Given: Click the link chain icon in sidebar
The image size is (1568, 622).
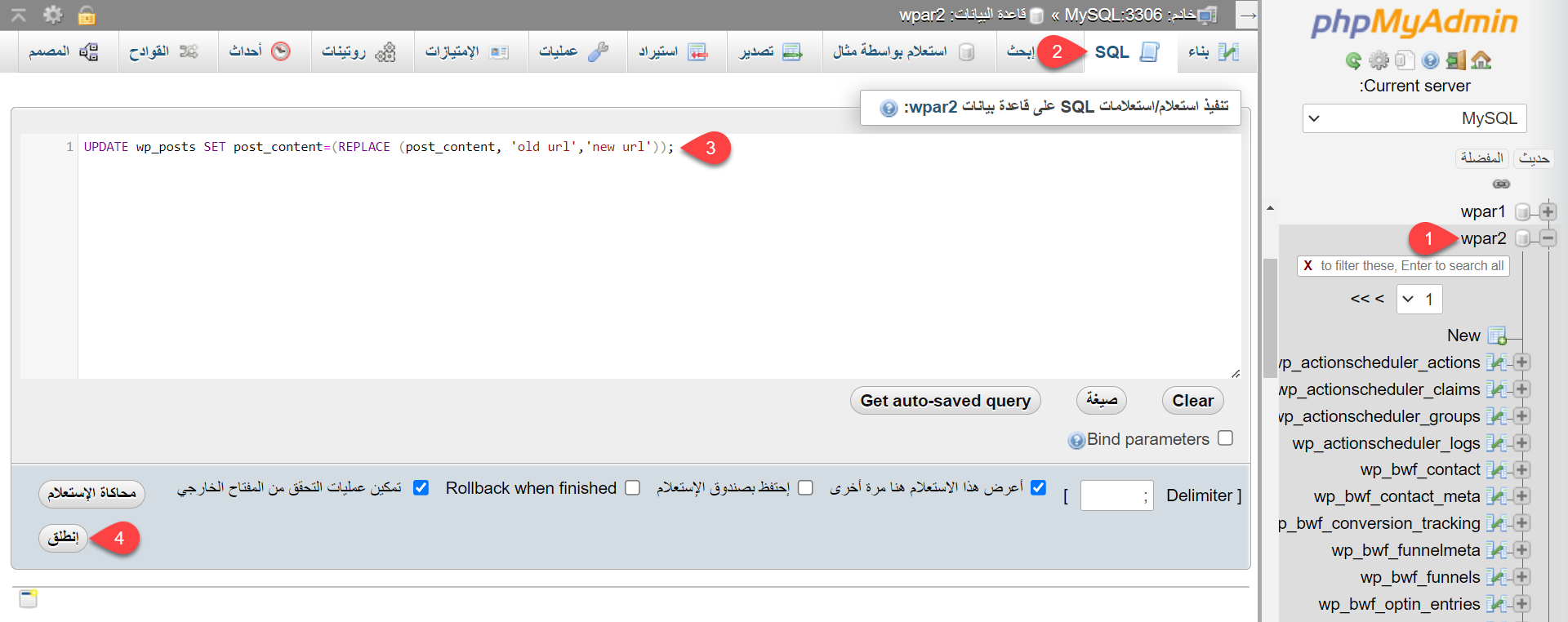Looking at the screenshot, I should (x=1501, y=184).
